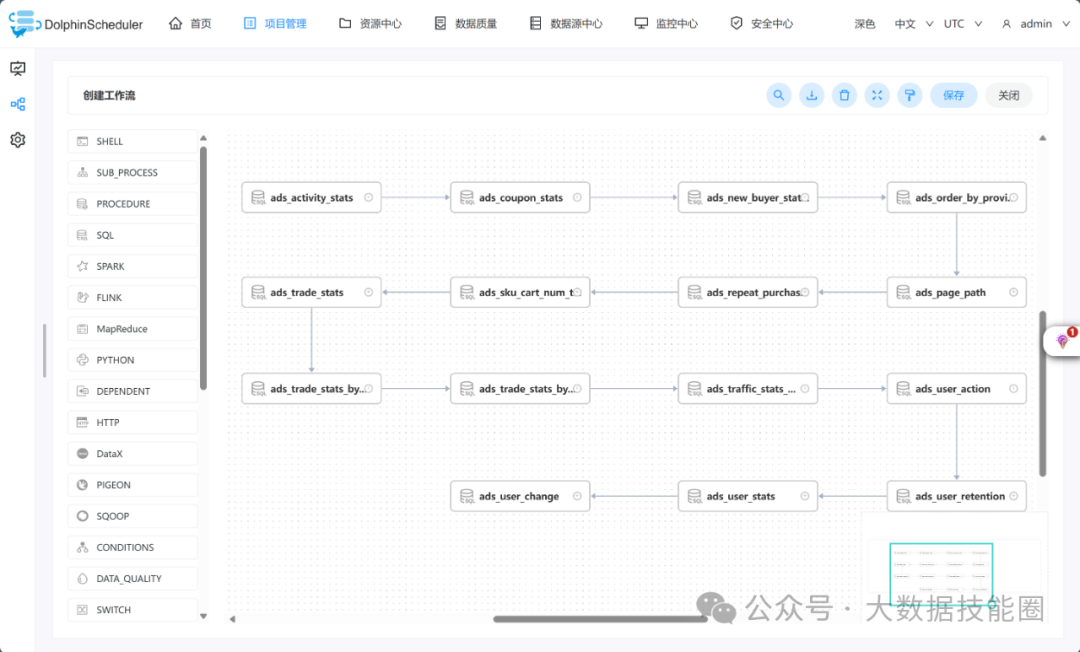This screenshot has width=1080, height=652.
Task: Select the ads_user_change task node
Action: [519, 496]
